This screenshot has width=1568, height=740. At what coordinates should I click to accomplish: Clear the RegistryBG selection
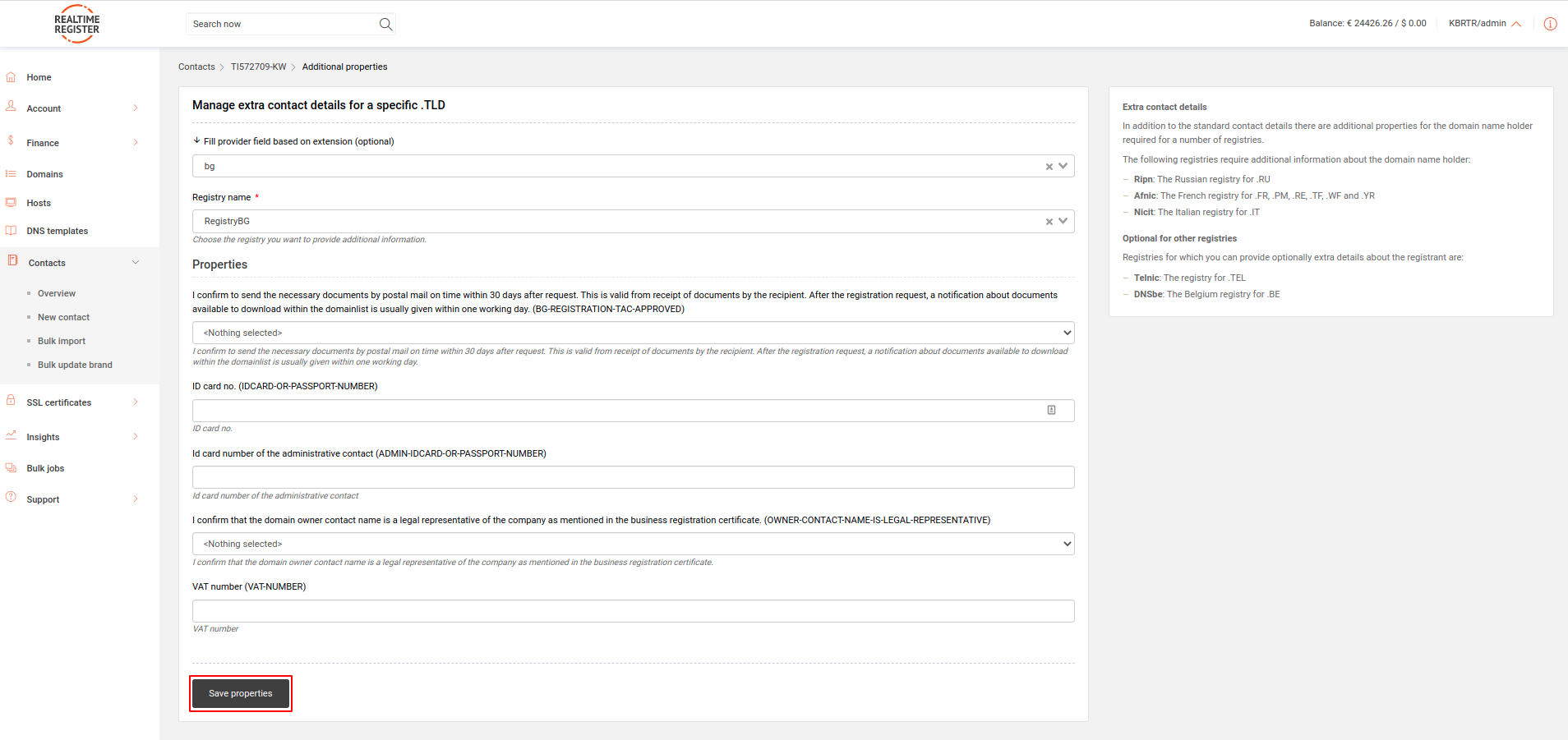coord(1049,222)
